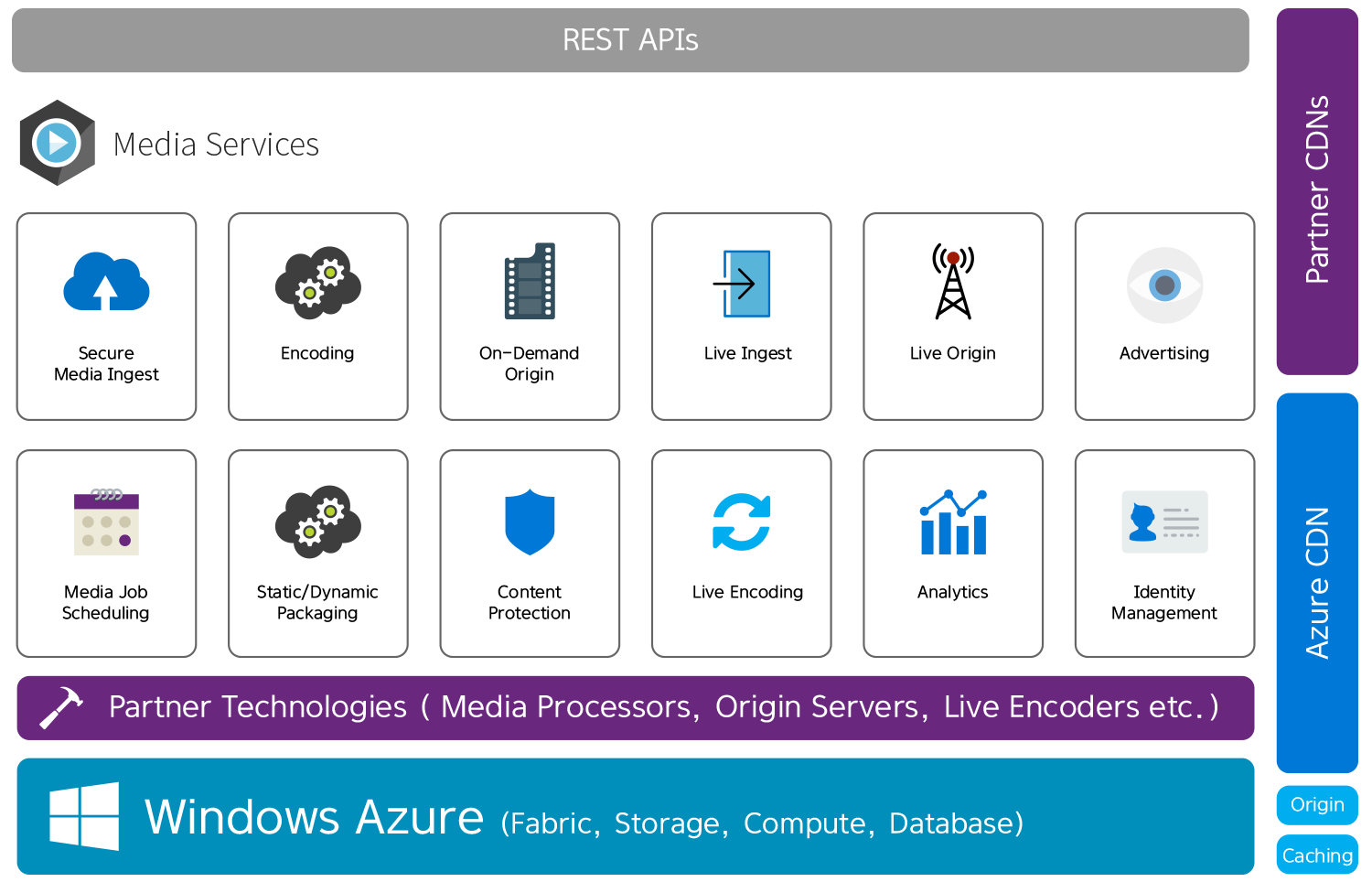Click the Media Services play logo
1372x882 pixels.
(x=57, y=143)
